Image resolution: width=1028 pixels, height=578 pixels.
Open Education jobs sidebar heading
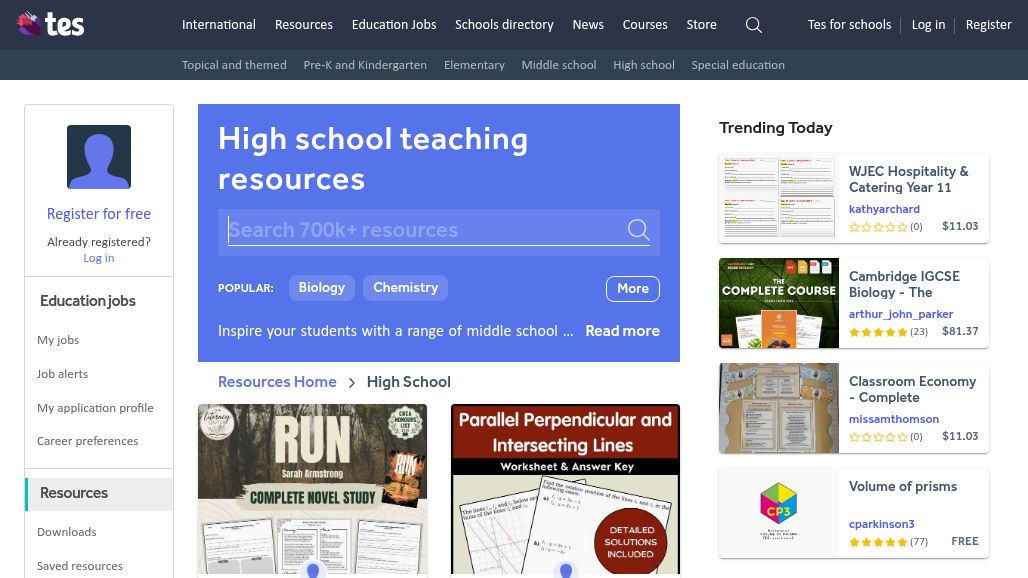pos(88,301)
